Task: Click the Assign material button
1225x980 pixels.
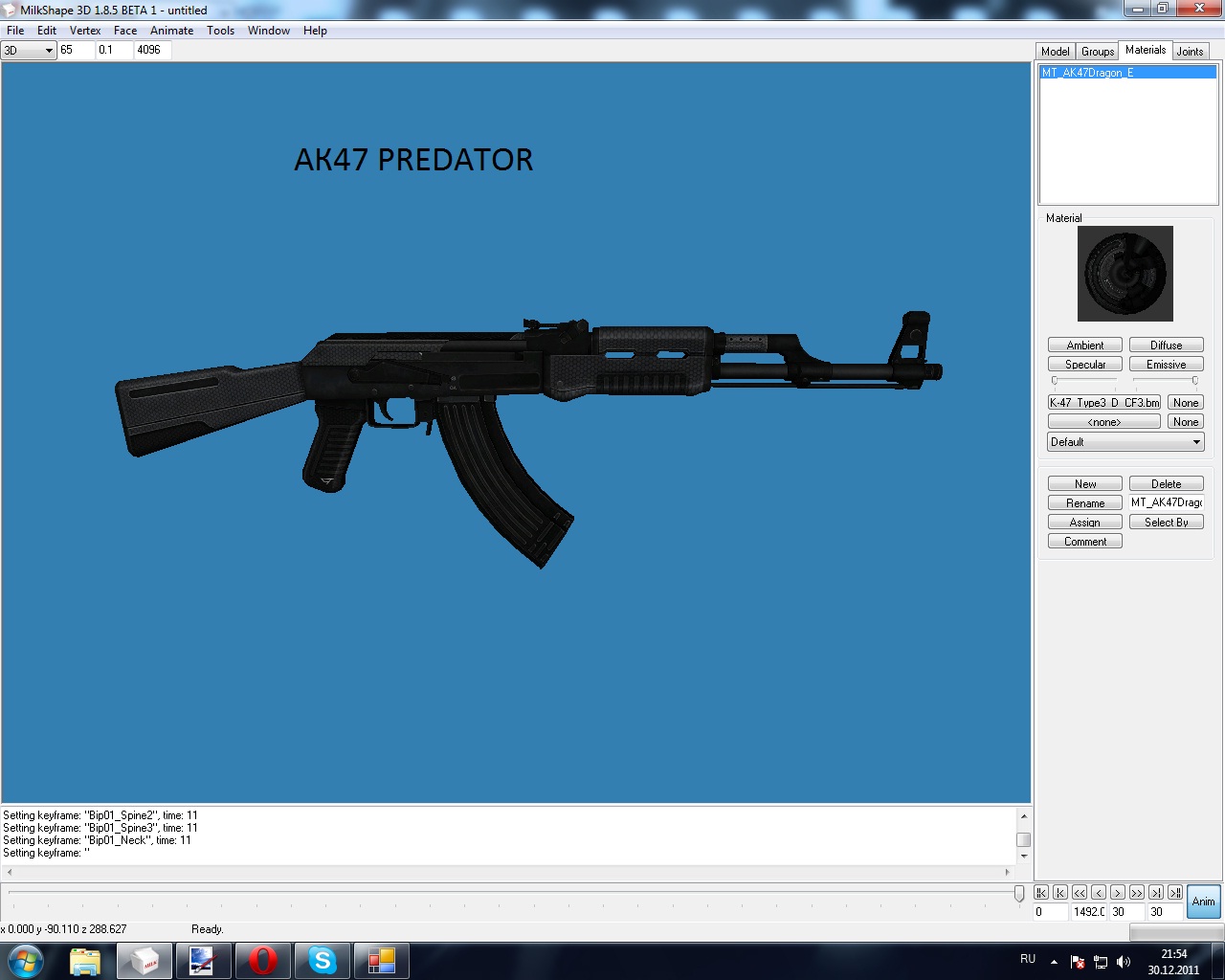Action: [1085, 523]
